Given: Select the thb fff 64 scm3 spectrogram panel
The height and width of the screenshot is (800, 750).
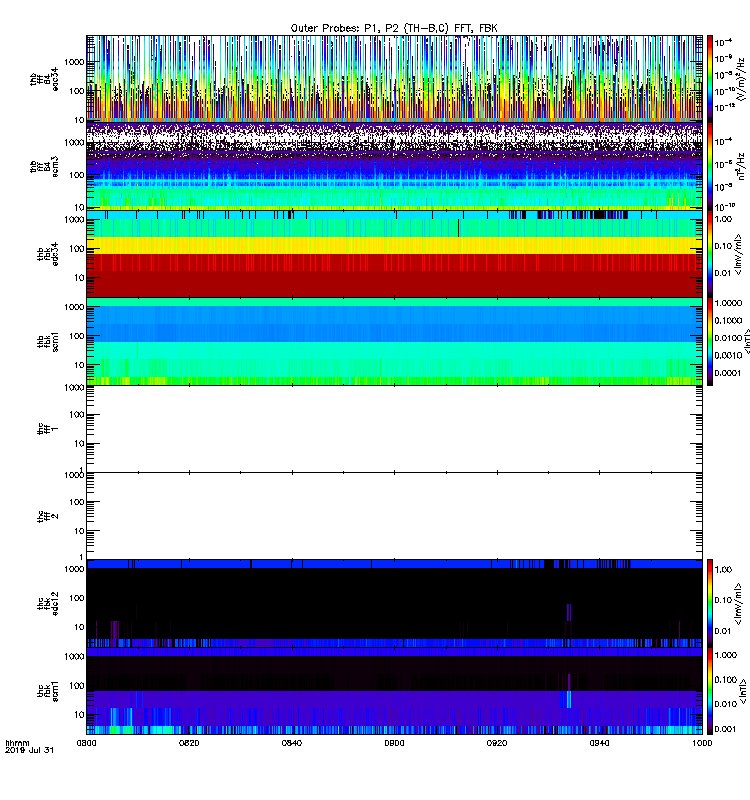Looking at the screenshot, I should pyautogui.click(x=394, y=166).
